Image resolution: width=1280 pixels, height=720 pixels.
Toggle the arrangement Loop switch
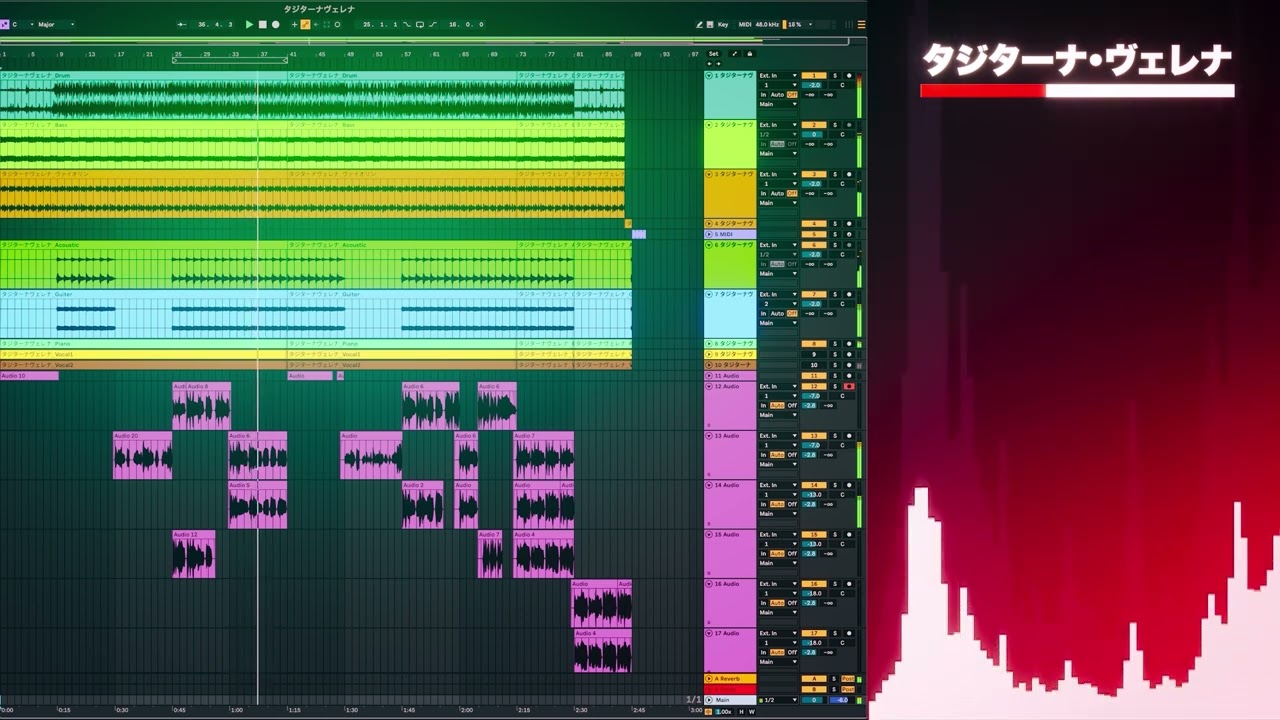click(419, 24)
